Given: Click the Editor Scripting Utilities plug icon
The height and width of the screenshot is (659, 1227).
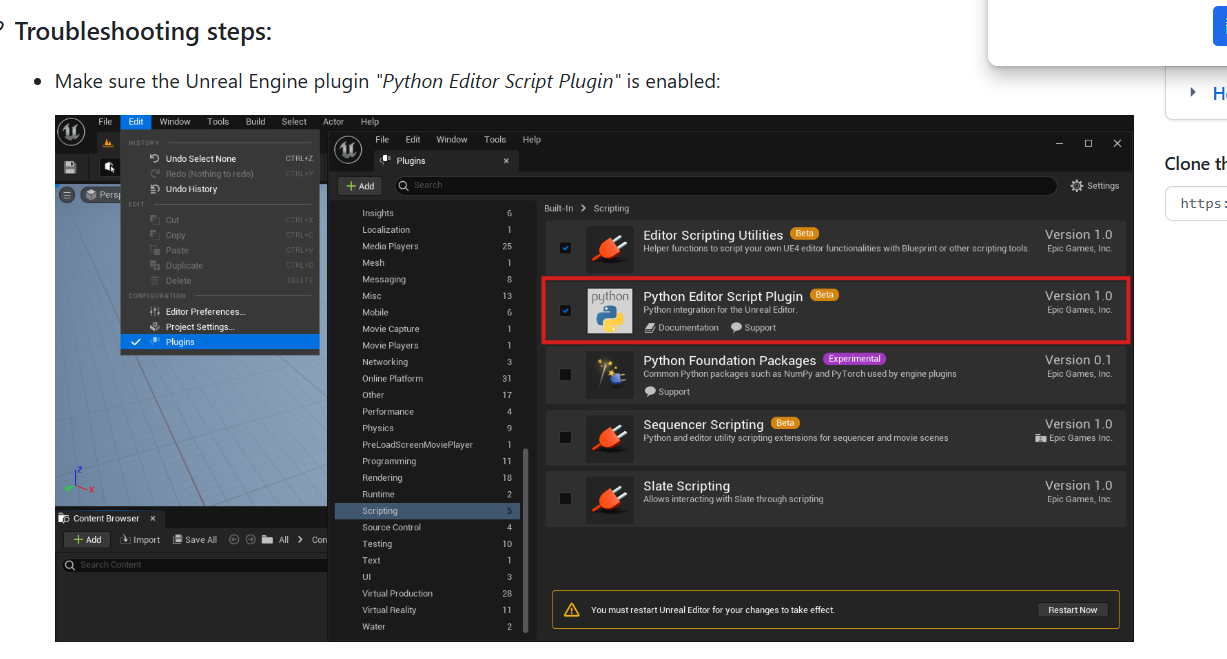Looking at the screenshot, I should (x=609, y=250).
